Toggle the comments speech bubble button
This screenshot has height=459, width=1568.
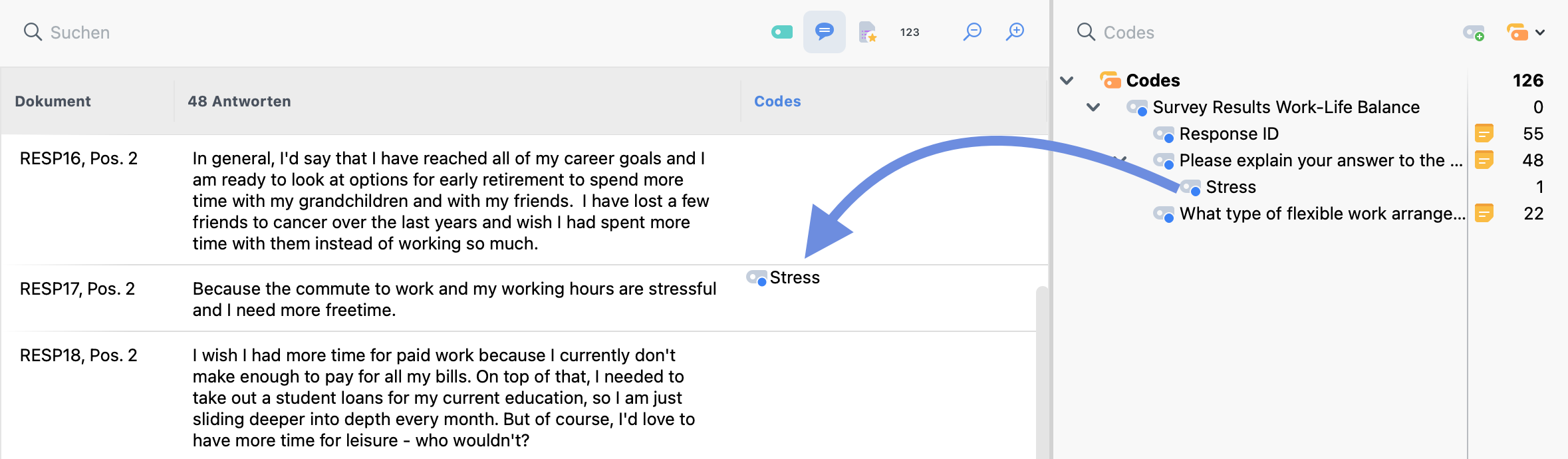(824, 32)
